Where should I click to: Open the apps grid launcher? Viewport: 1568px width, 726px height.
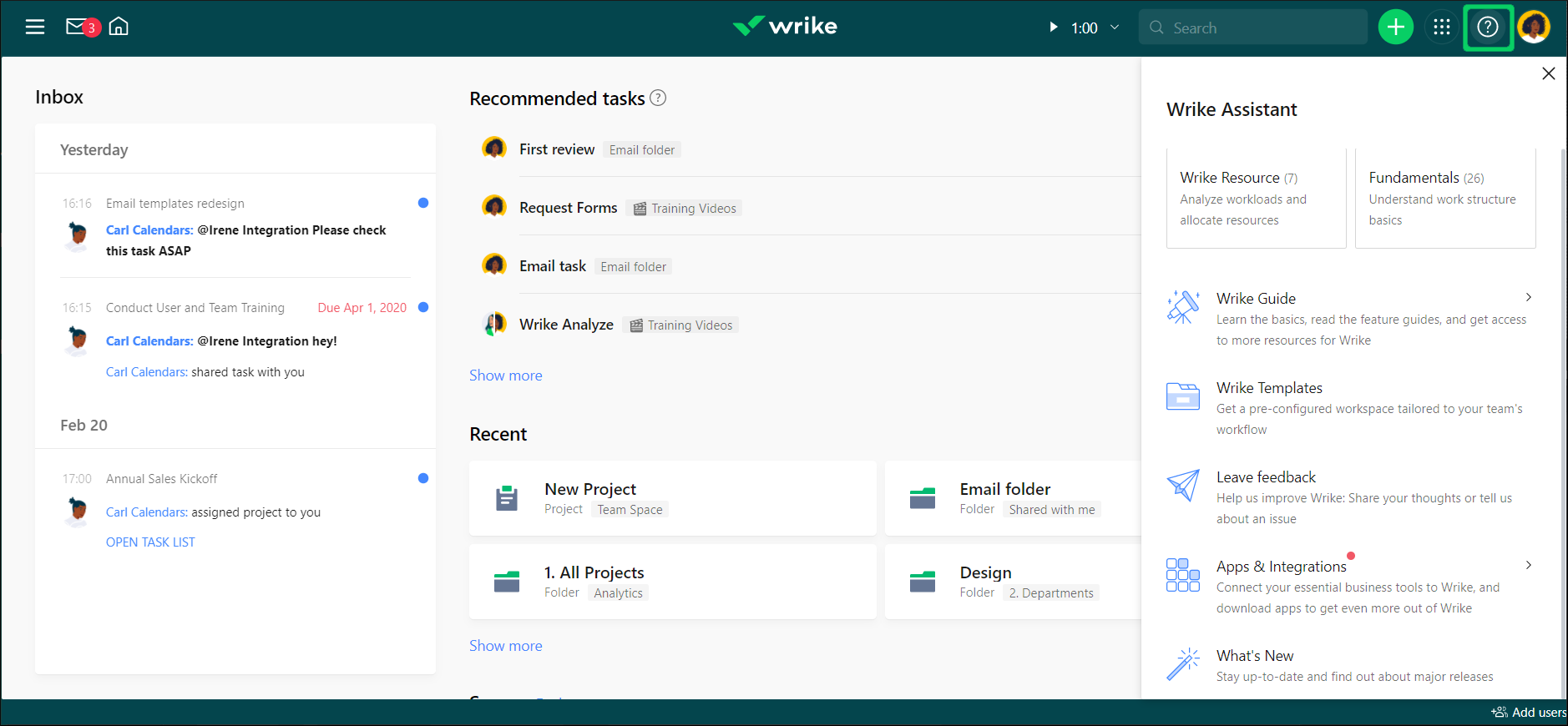[1442, 28]
